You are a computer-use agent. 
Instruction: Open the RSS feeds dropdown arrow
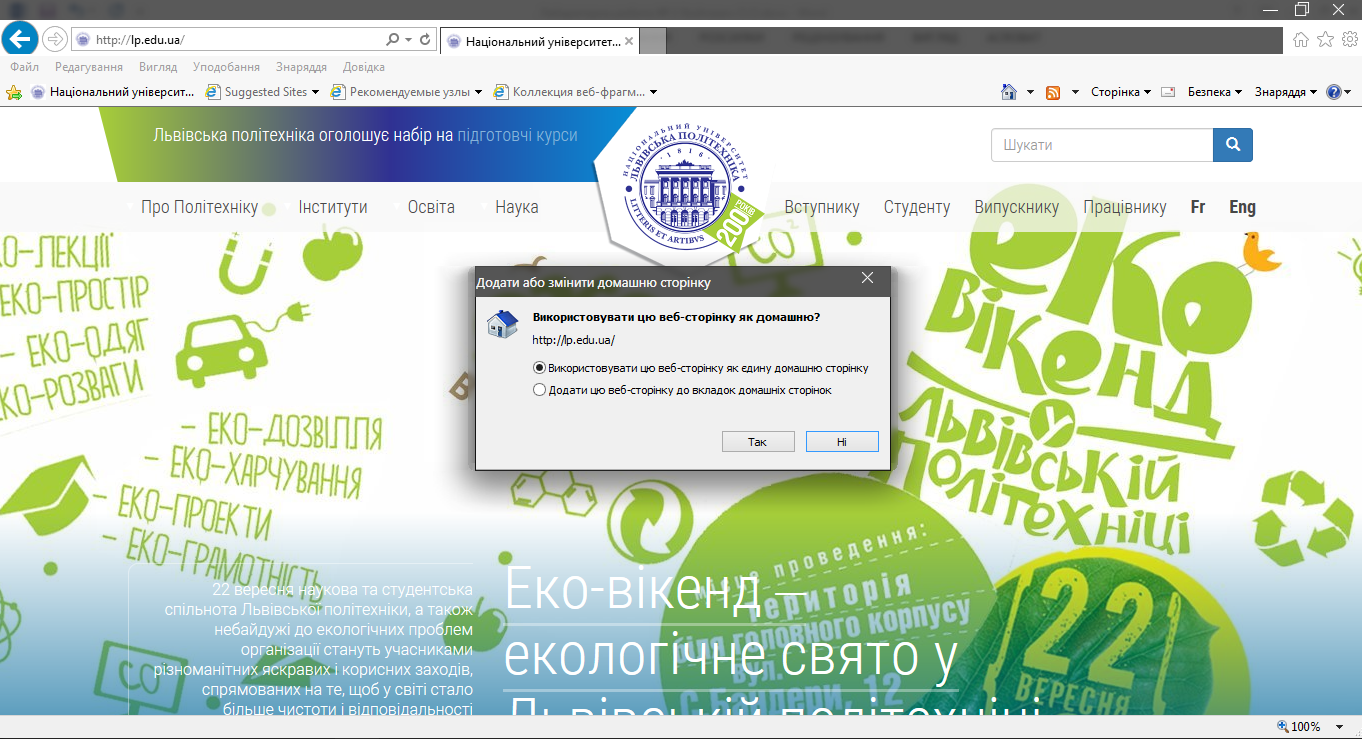1075,92
